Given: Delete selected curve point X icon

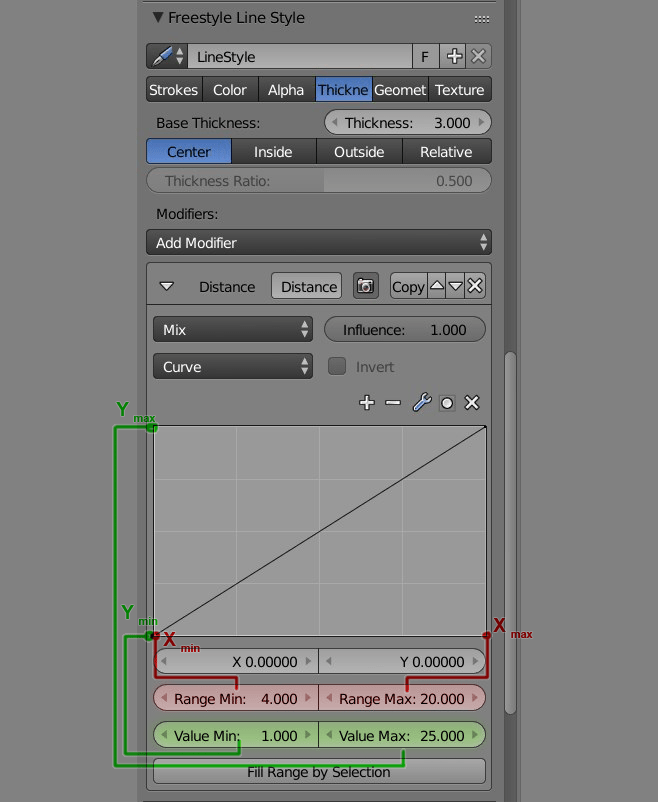Looking at the screenshot, I should (x=472, y=403).
